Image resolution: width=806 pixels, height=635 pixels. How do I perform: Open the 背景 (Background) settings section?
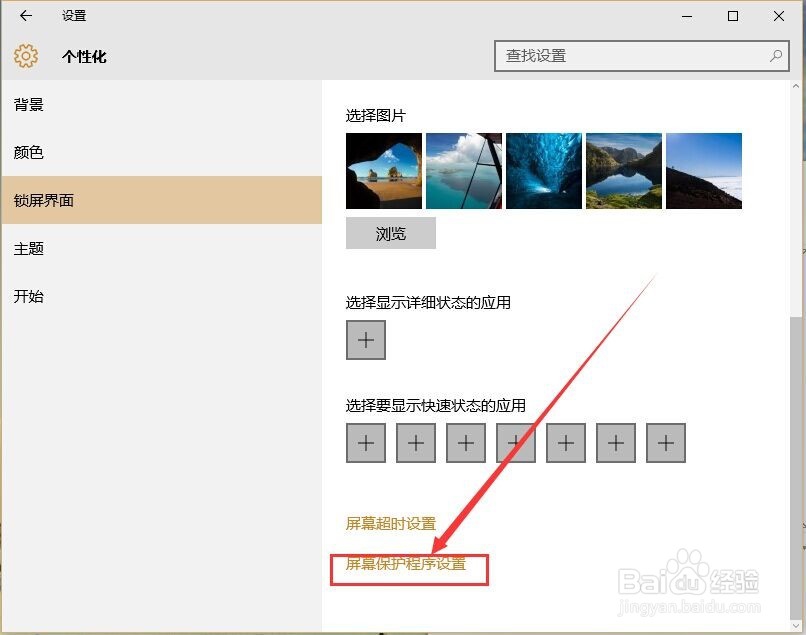pos(29,104)
